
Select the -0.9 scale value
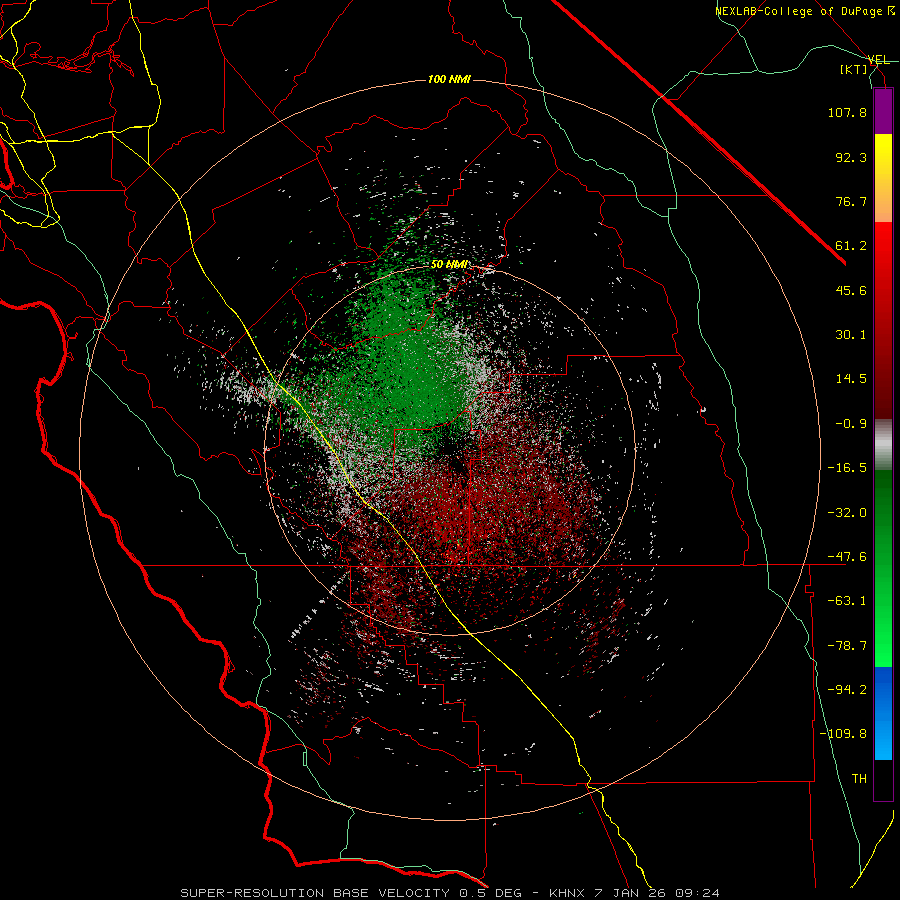(851, 423)
